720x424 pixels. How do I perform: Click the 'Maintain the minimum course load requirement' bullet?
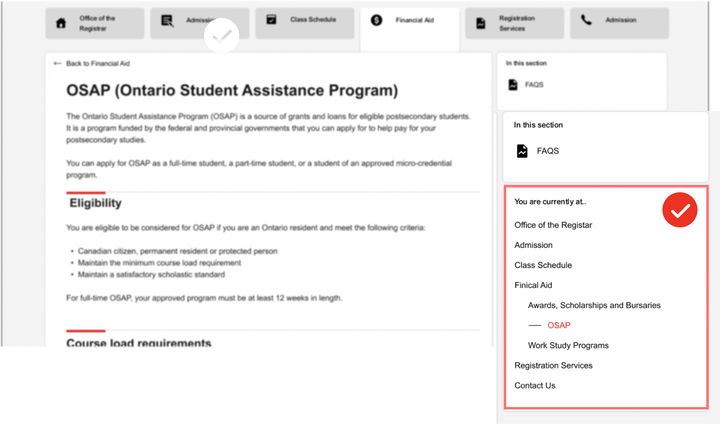coord(159,263)
